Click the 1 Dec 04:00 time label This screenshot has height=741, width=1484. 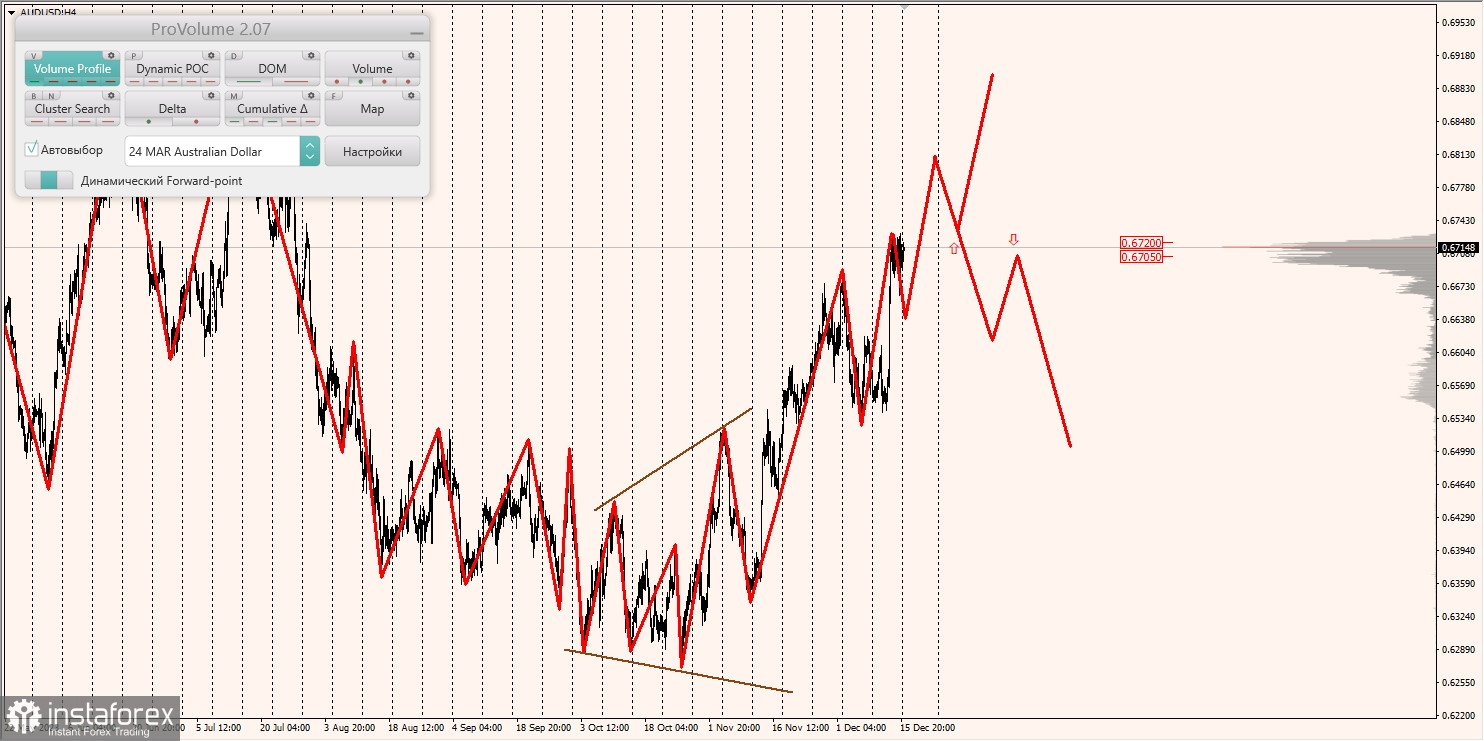pyautogui.click(x=859, y=728)
